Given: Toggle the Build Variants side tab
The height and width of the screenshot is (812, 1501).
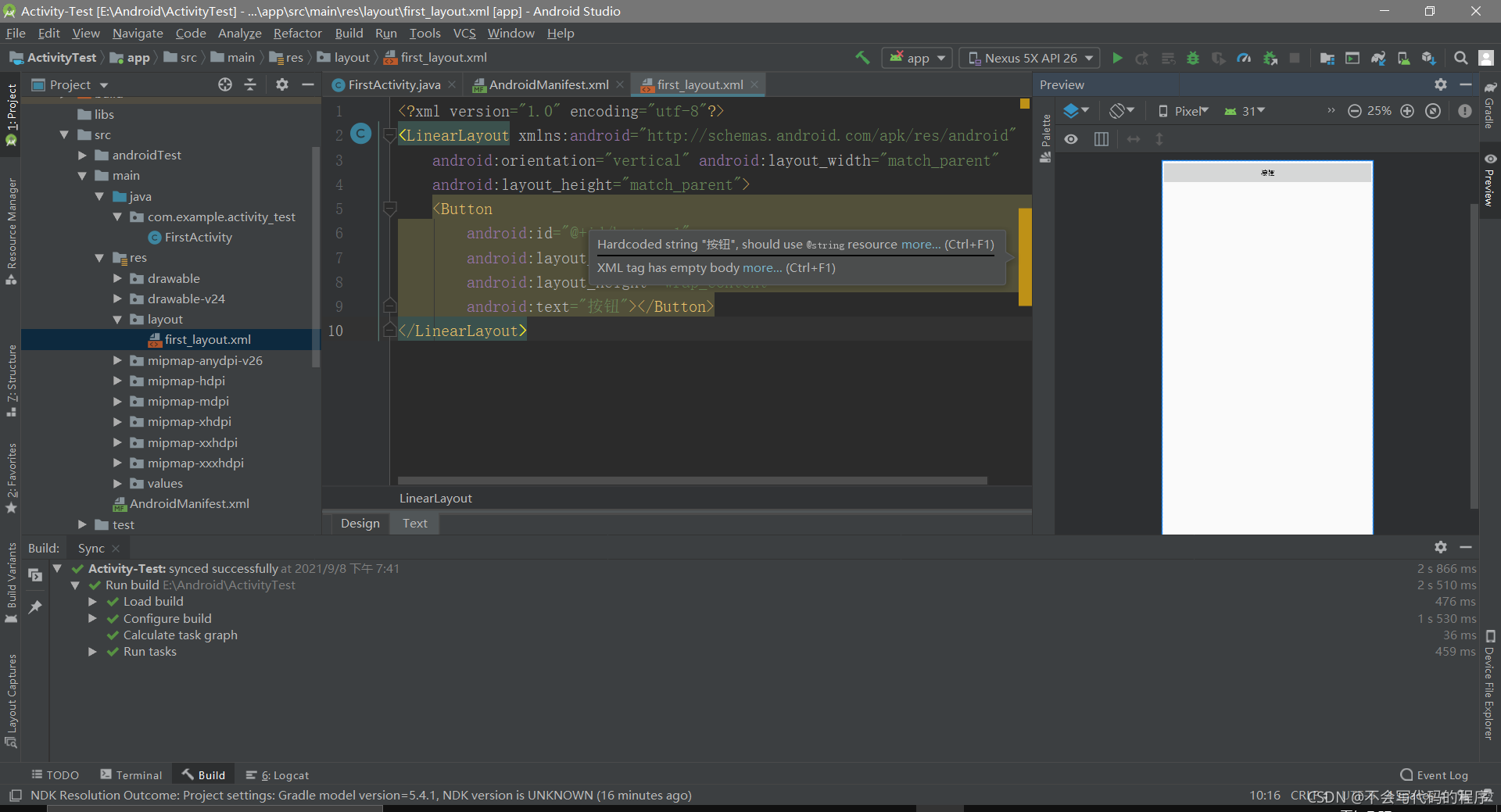Looking at the screenshot, I should (11, 583).
